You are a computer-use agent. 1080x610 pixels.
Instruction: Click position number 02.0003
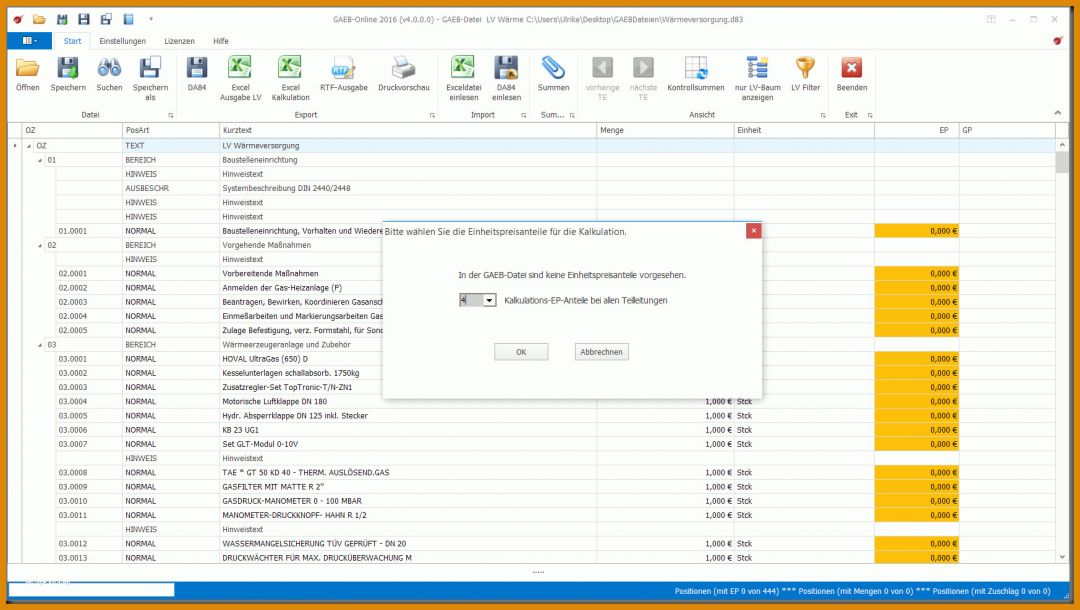point(73,302)
